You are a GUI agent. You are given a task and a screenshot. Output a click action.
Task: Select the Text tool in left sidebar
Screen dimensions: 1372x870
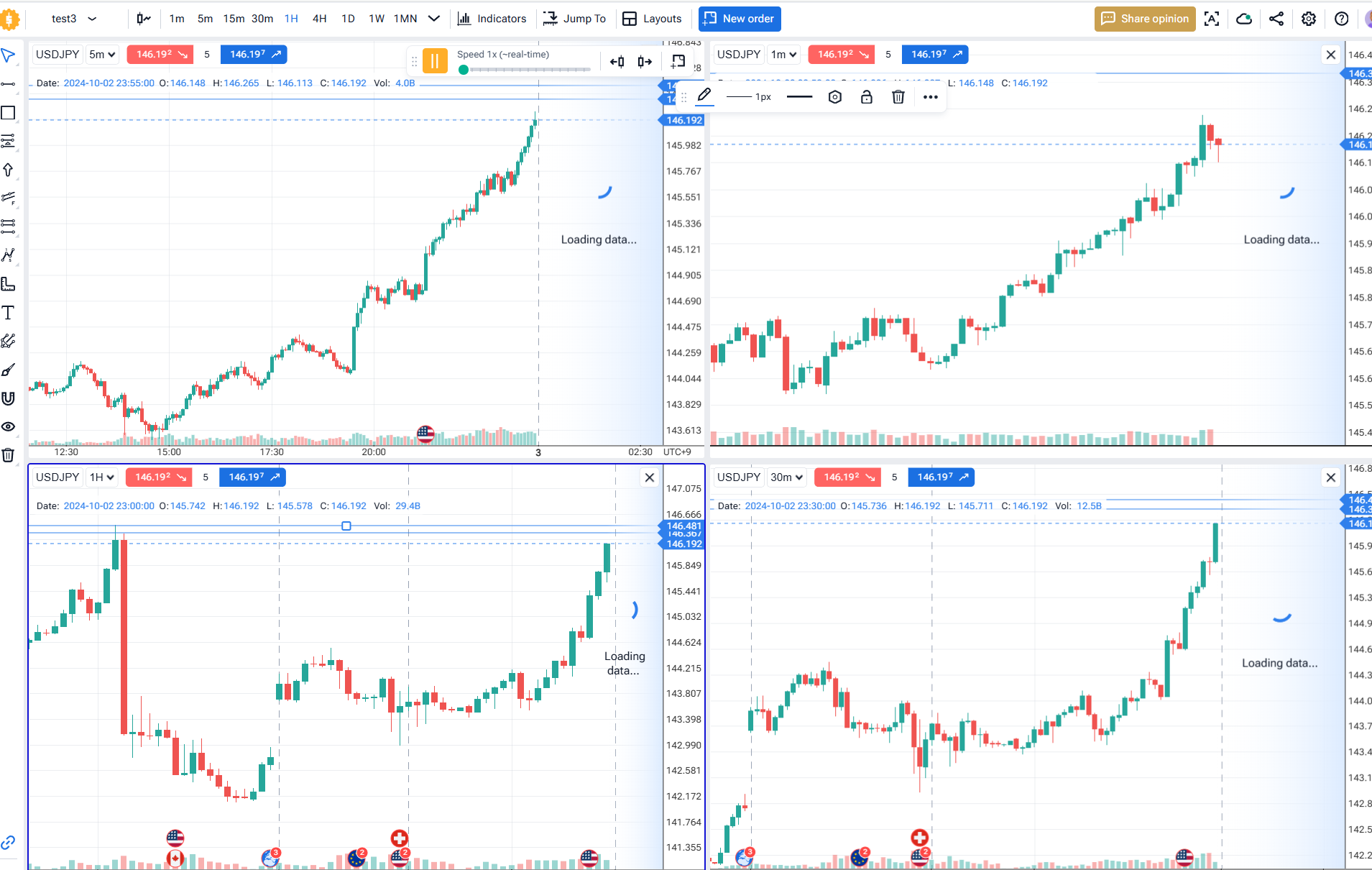click(x=8, y=313)
